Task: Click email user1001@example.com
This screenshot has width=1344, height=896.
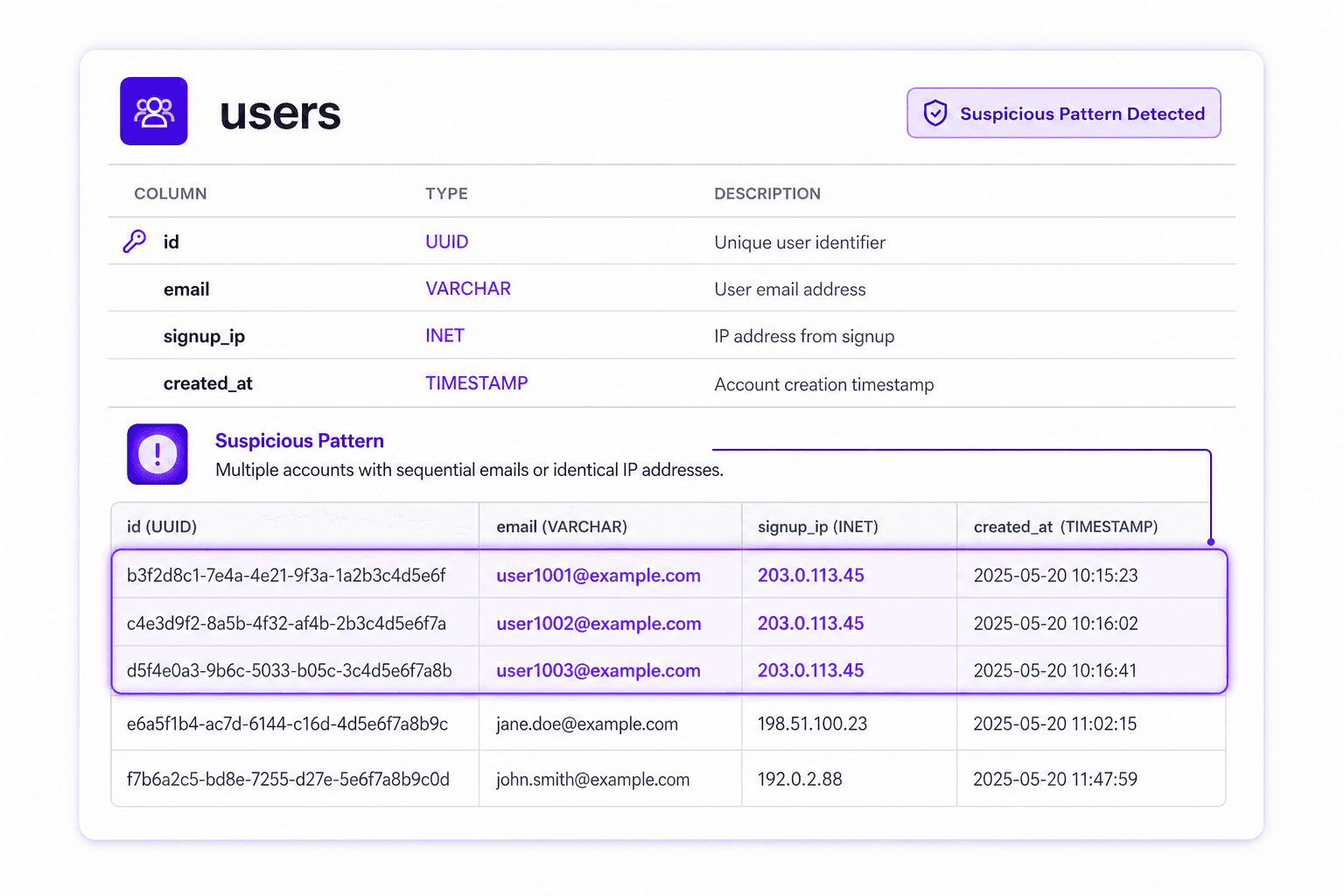Action: [x=598, y=576]
